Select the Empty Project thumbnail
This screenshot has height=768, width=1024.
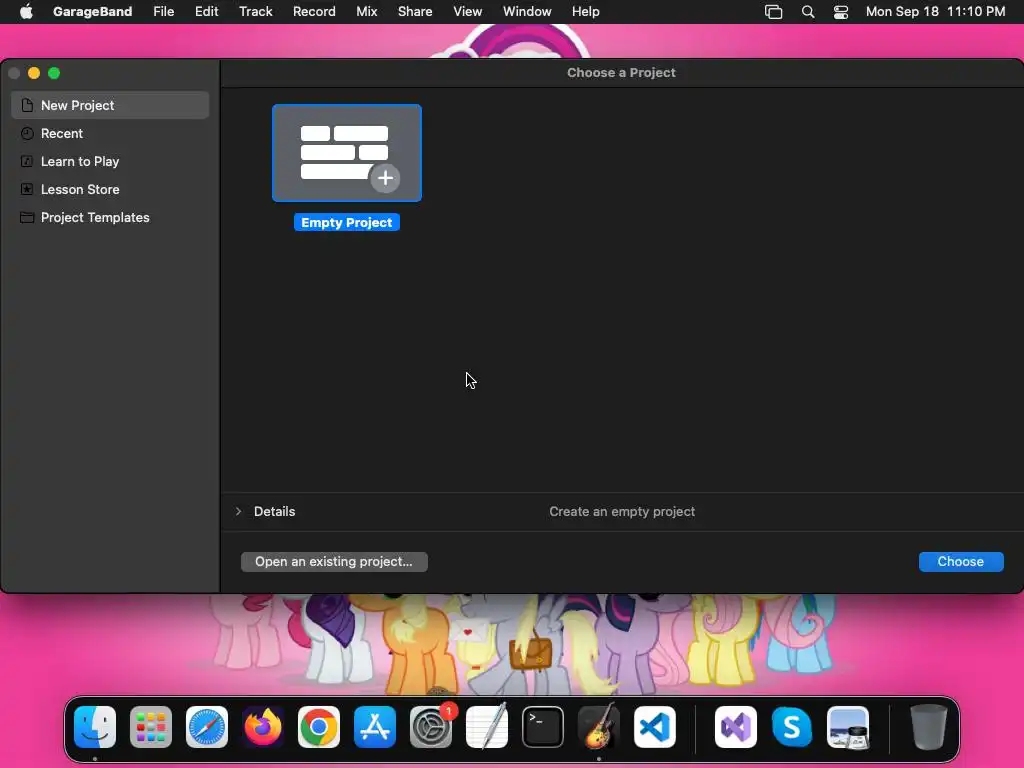pos(347,153)
